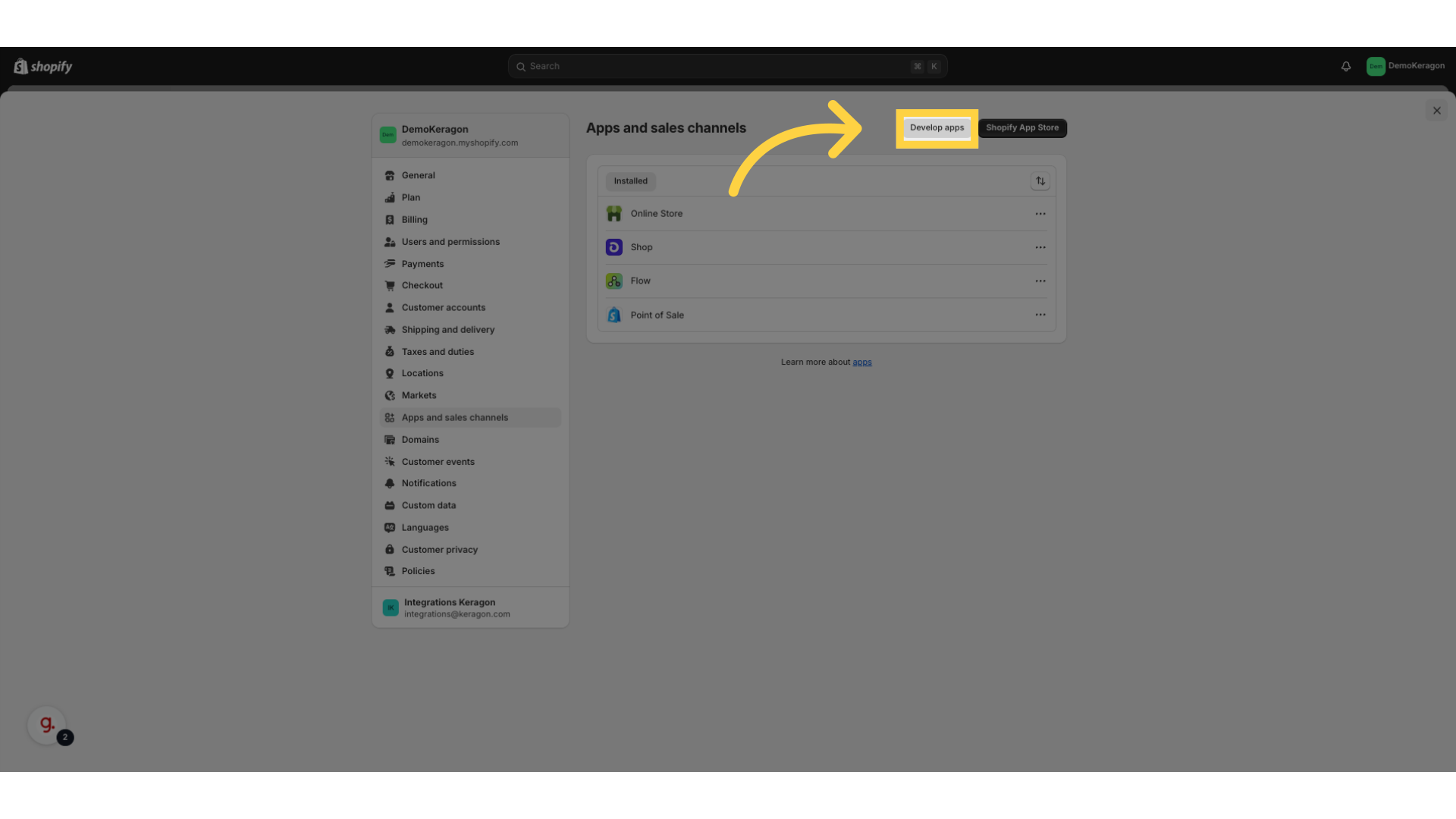Screen dimensions: 1456x819
Task: Click the Notifications bell icon in the sidebar
Action: tap(390, 484)
